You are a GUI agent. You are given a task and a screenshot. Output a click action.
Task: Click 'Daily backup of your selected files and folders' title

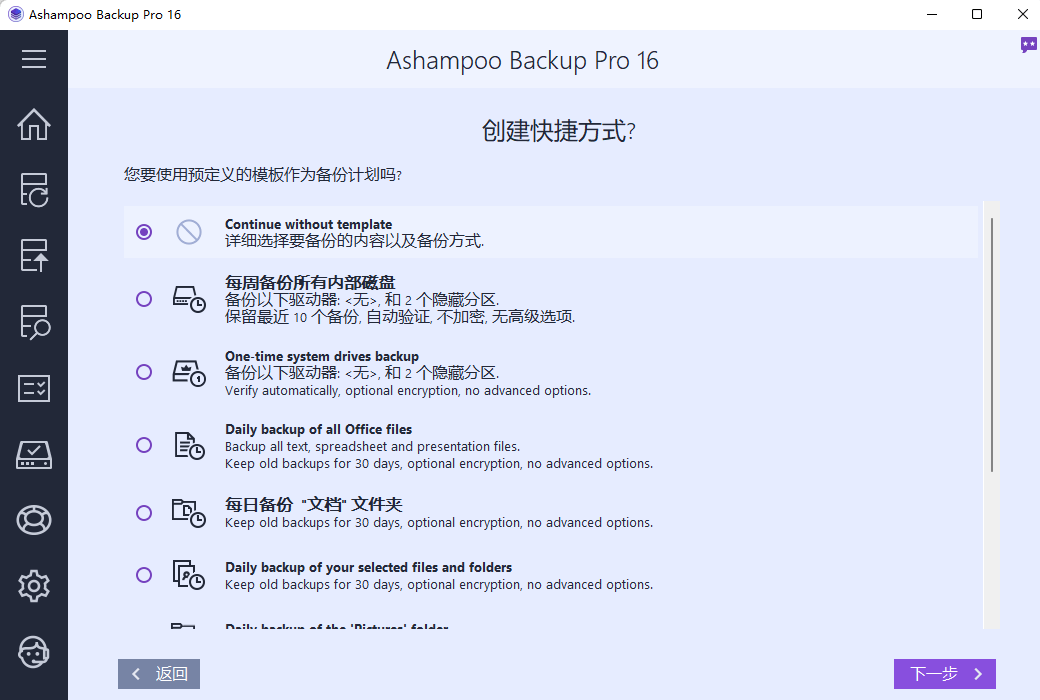coord(368,567)
